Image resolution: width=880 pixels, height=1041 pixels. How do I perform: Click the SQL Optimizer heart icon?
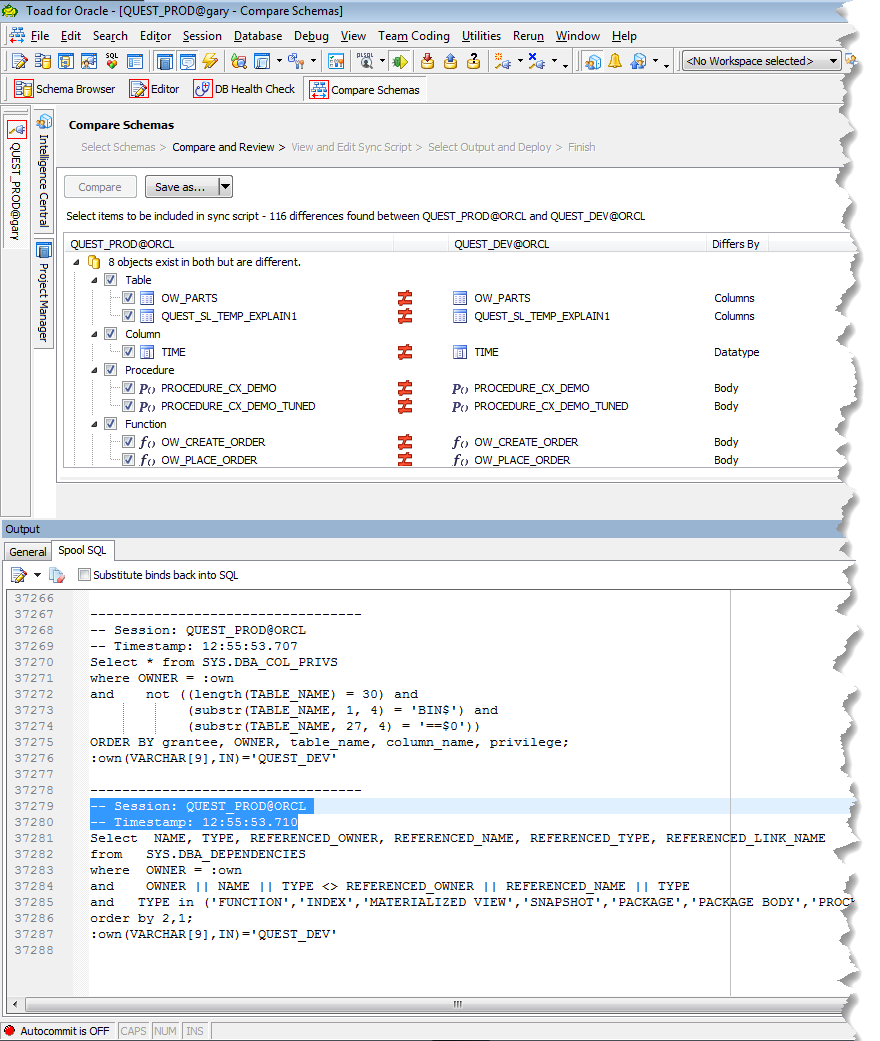tap(112, 62)
